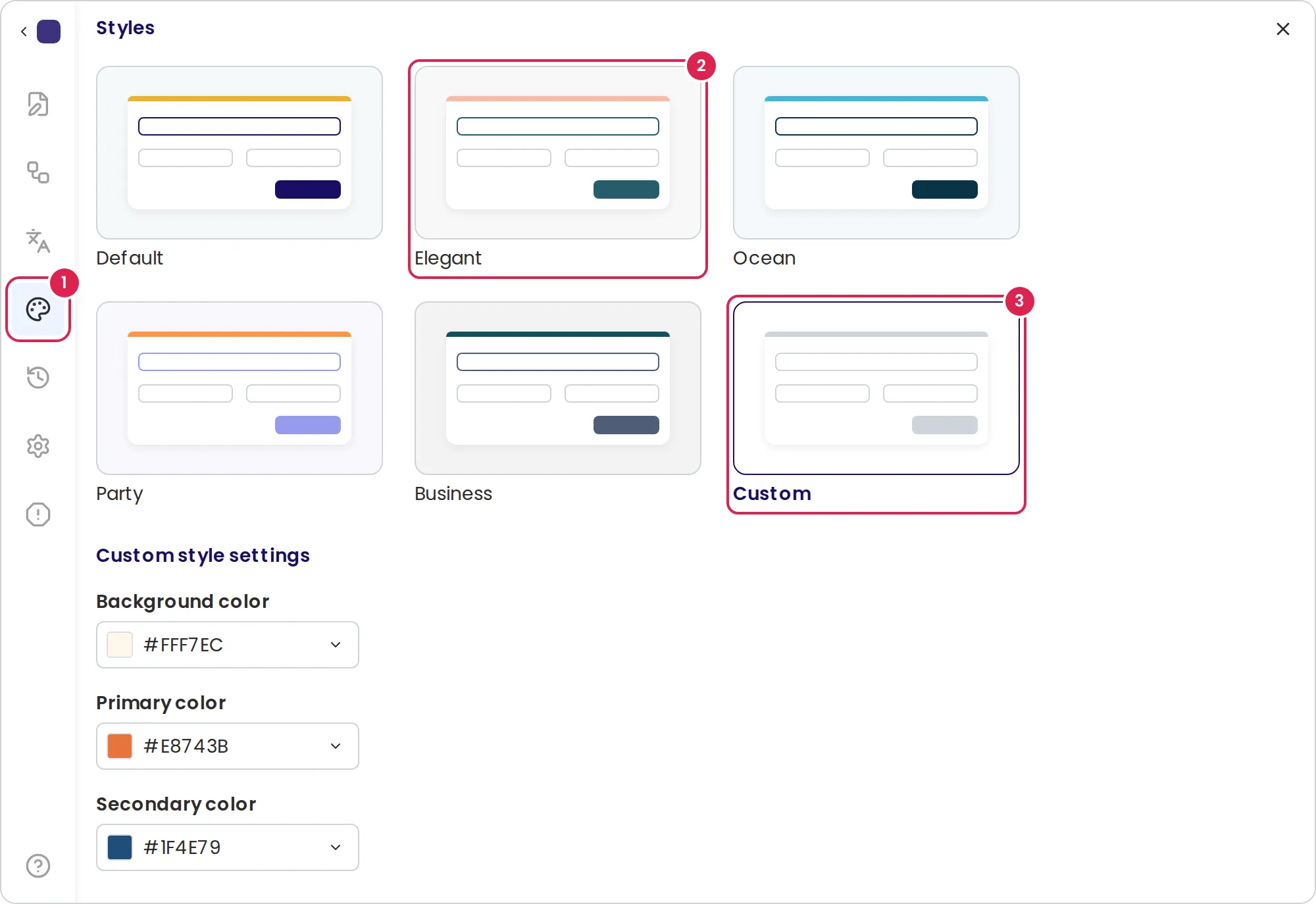Open the workflow logic sidebar icon
Viewport: 1316px width, 904px height.
(x=38, y=172)
